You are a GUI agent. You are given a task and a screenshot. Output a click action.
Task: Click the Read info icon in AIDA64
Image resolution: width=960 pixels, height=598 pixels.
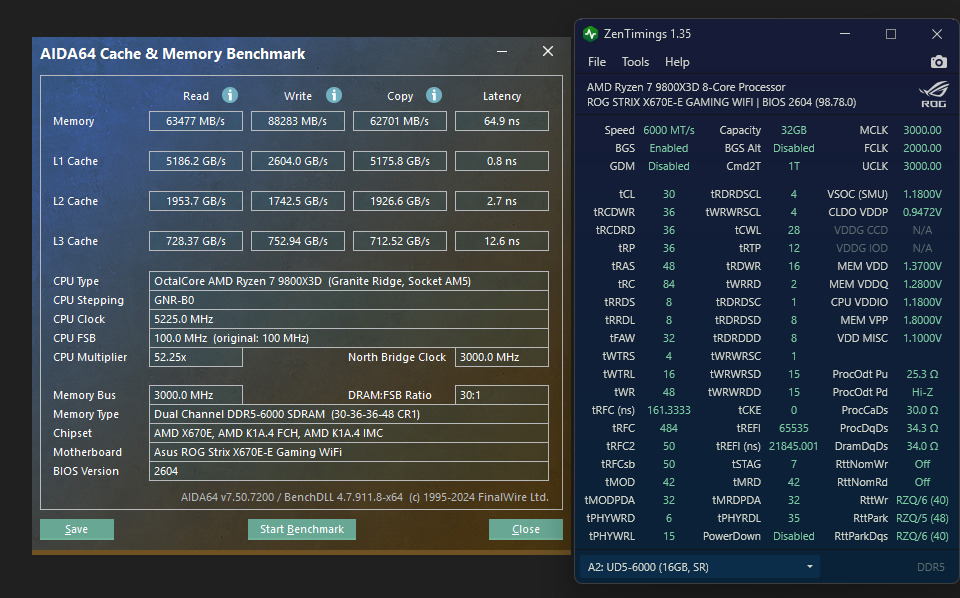(230, 95)
